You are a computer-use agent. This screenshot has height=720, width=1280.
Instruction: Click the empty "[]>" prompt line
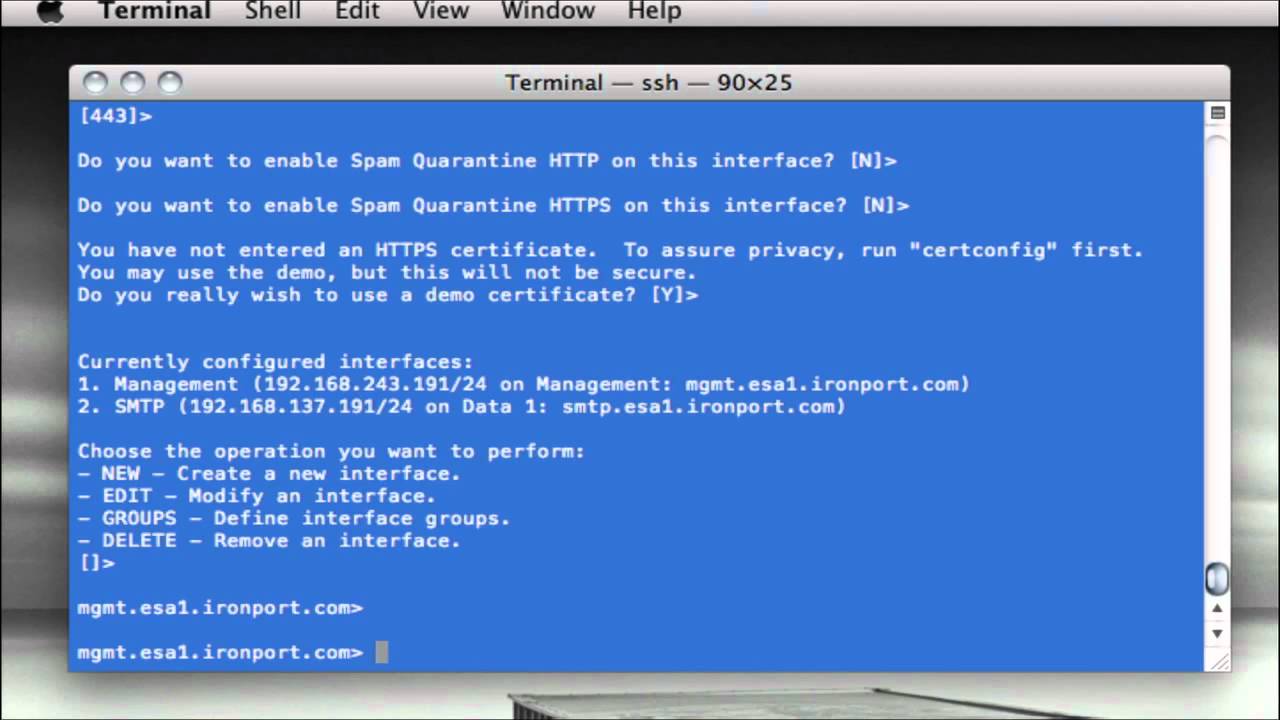(x=96, y=563)
